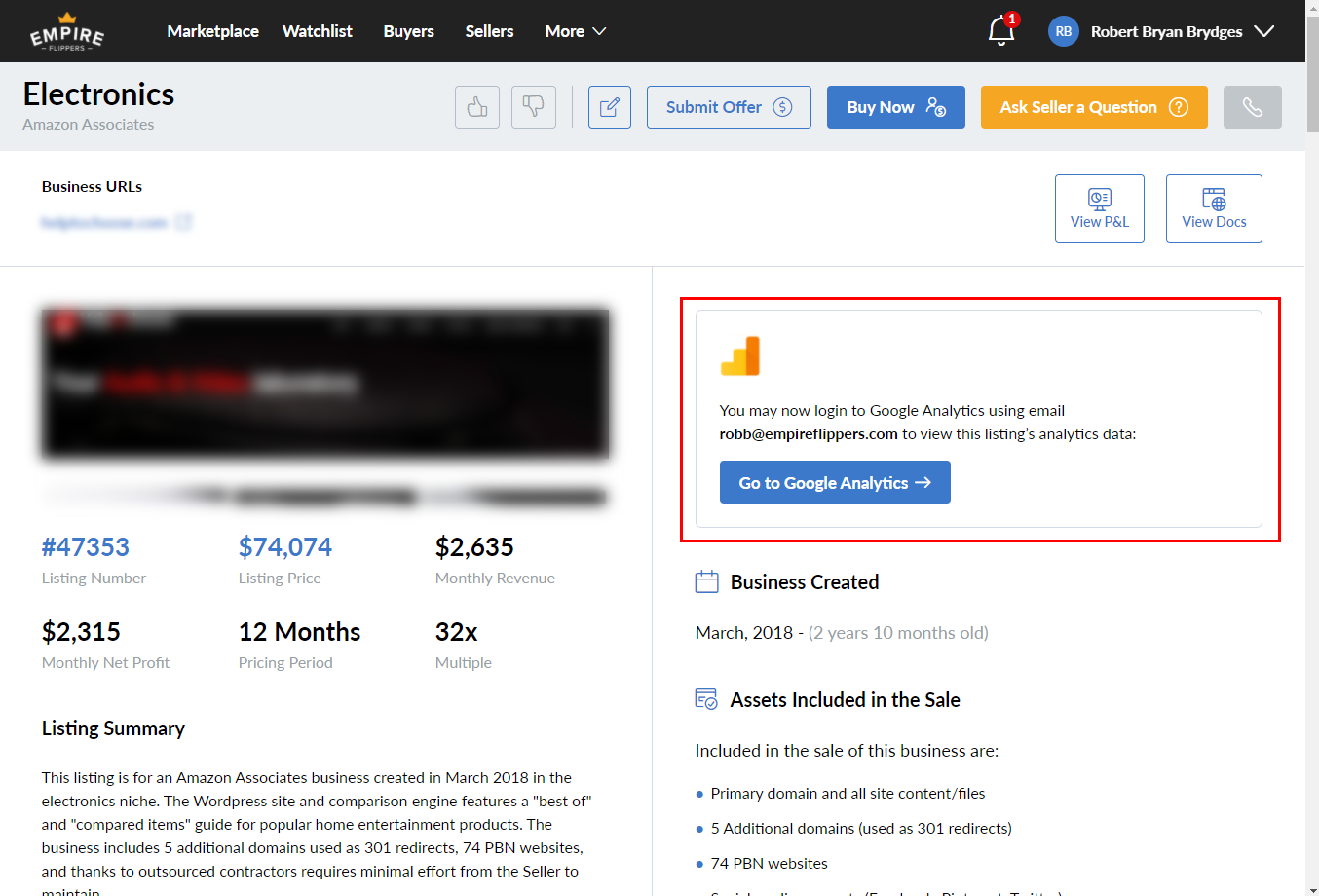Screen dimensions: 1319x896
Task: Click the Listing Summary heading
Action: click(x=113, y=728)
